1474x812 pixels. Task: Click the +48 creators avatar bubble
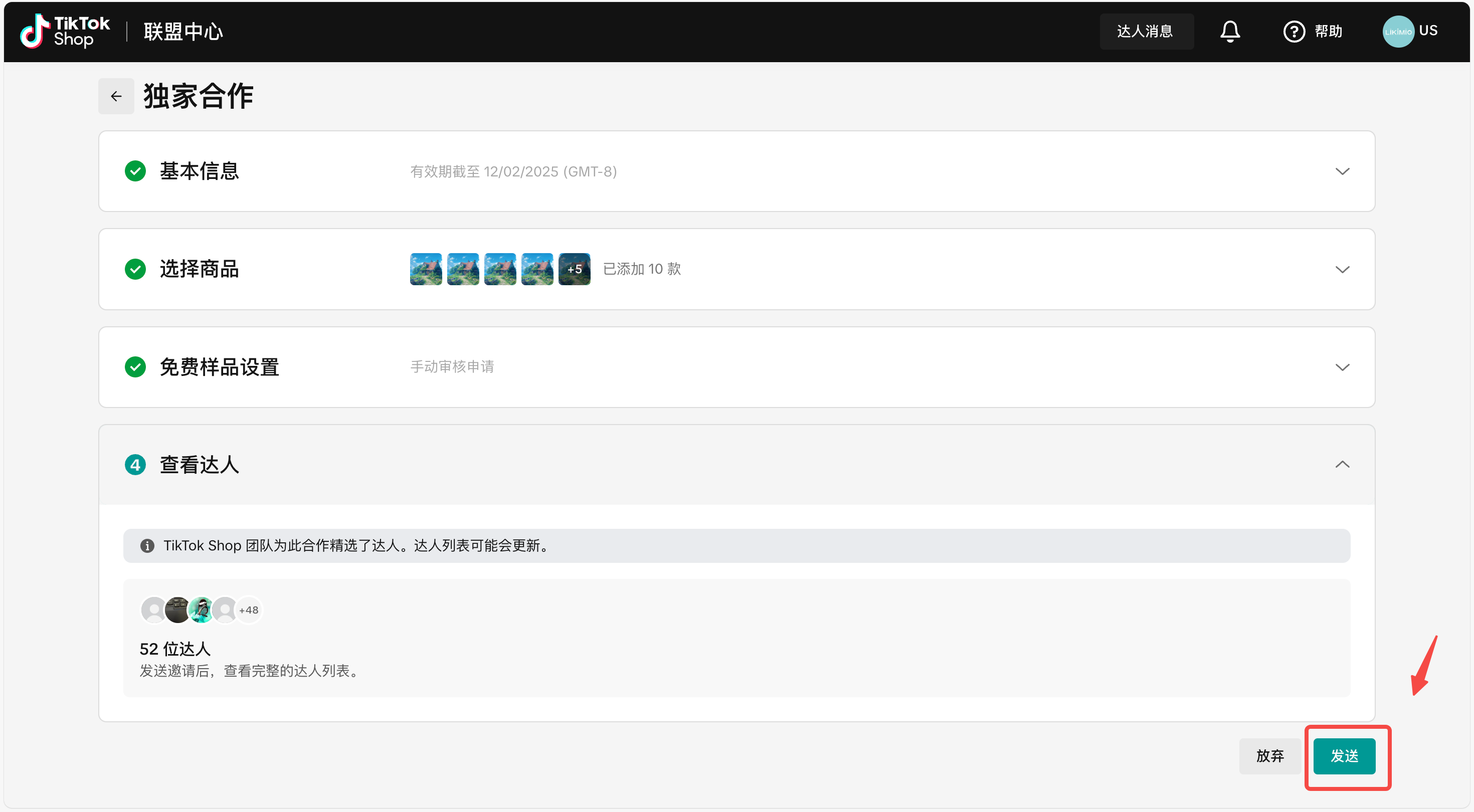tap(249, 610)
